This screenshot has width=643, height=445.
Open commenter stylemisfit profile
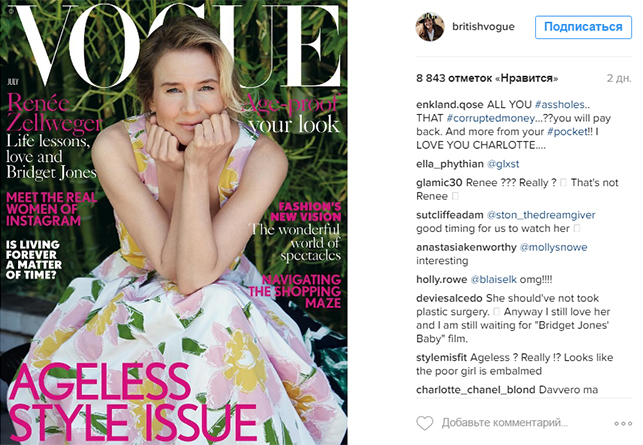[441, 358]
